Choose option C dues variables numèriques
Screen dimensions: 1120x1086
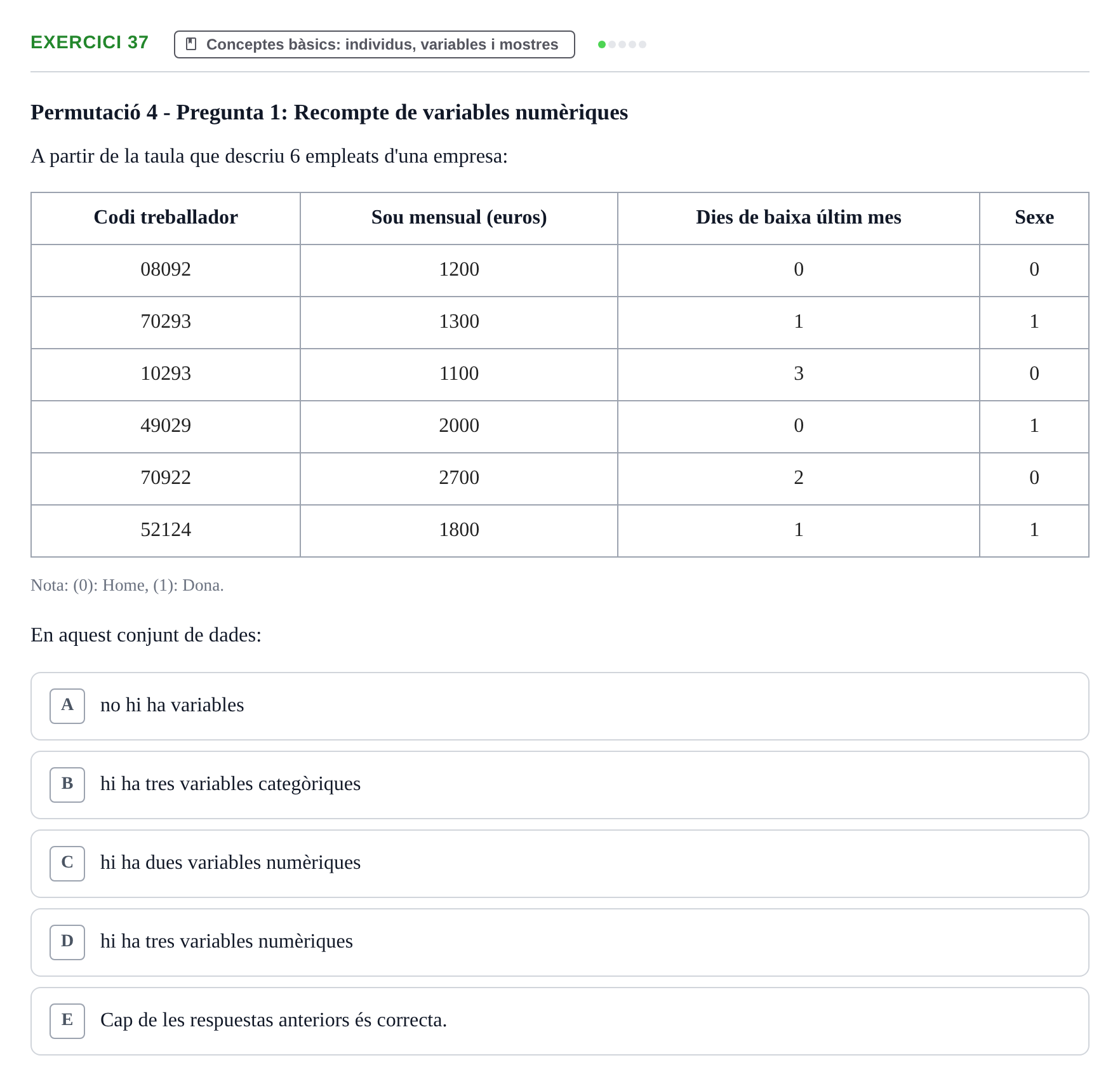pyautogui.click(x=560, y=864)
